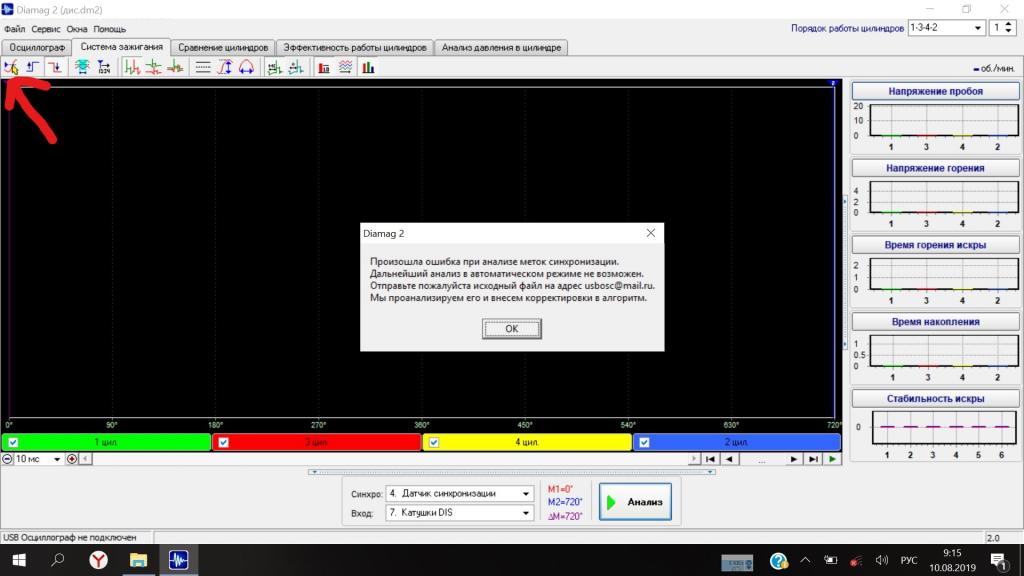The image size is (1024, 576).
Task: Click the teal waveform with arrows icon
Action: pyautogui.click(x=296, y=67)
